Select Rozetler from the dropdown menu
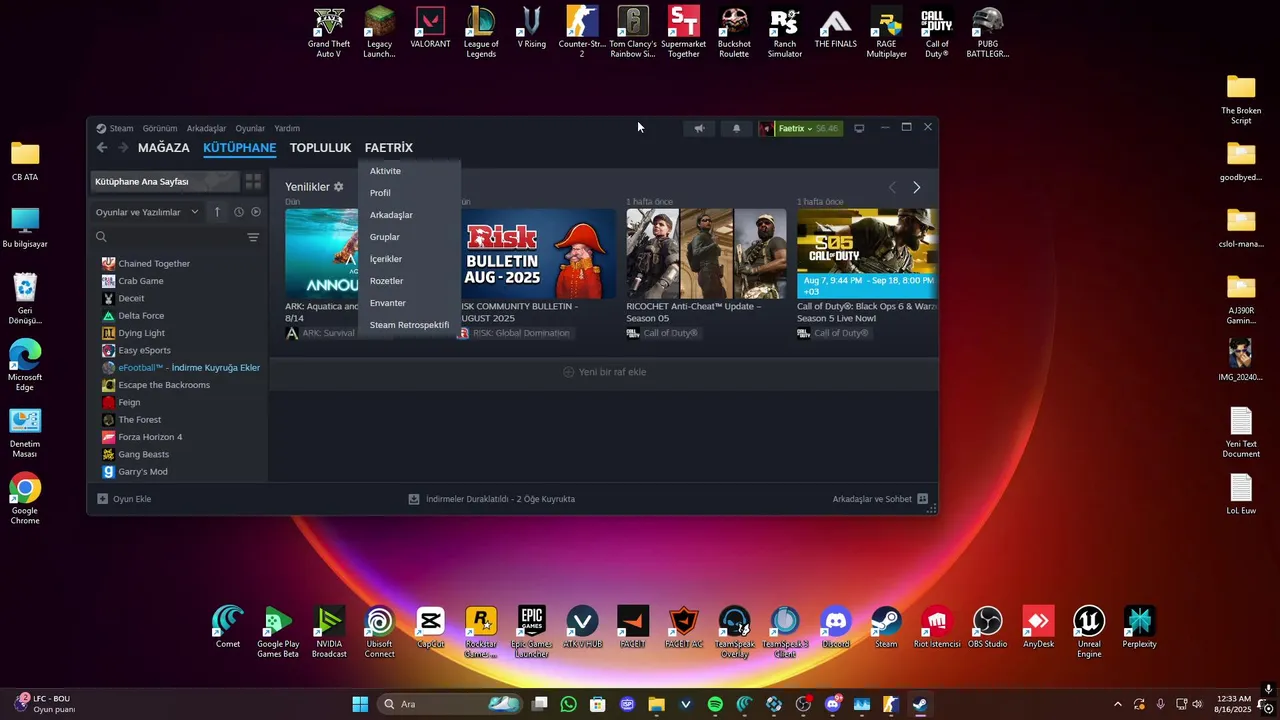1280x720 pixels. tap(409, 281)
